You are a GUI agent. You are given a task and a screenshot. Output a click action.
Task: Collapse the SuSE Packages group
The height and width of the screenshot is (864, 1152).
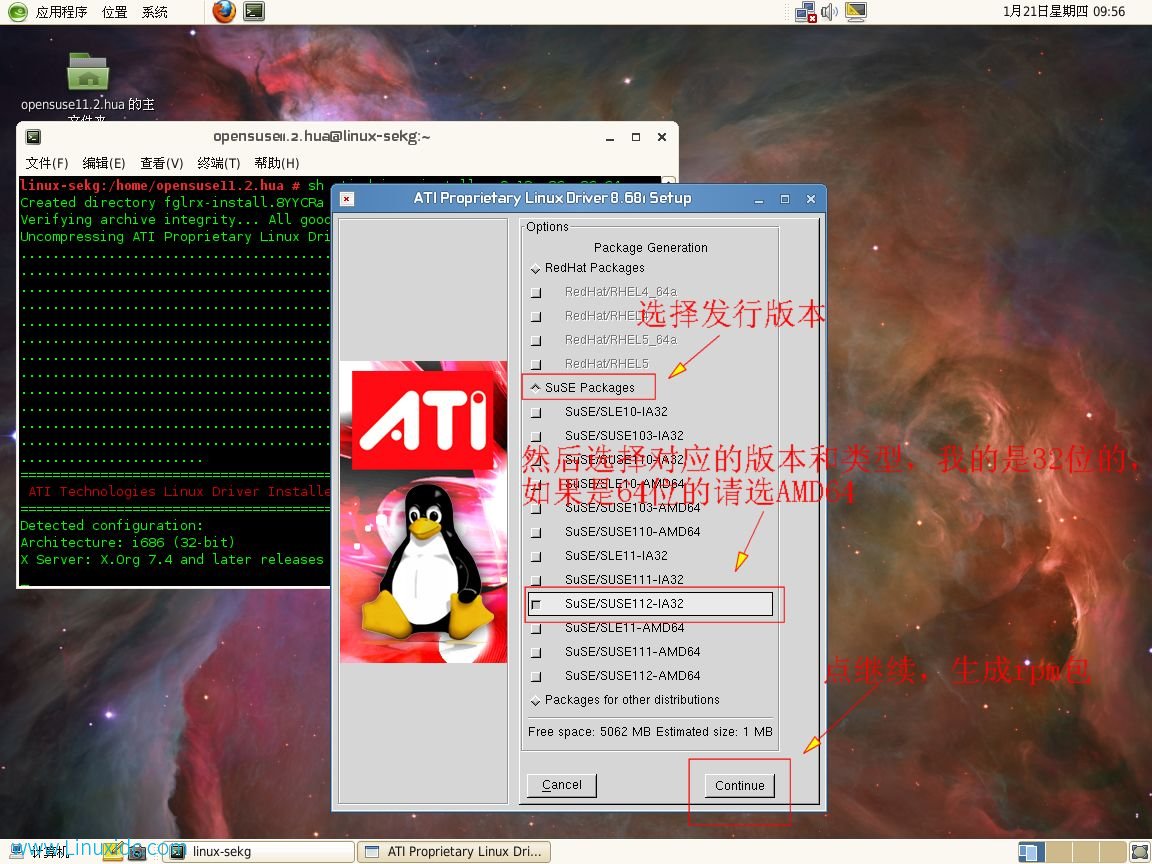coord(535,388)
